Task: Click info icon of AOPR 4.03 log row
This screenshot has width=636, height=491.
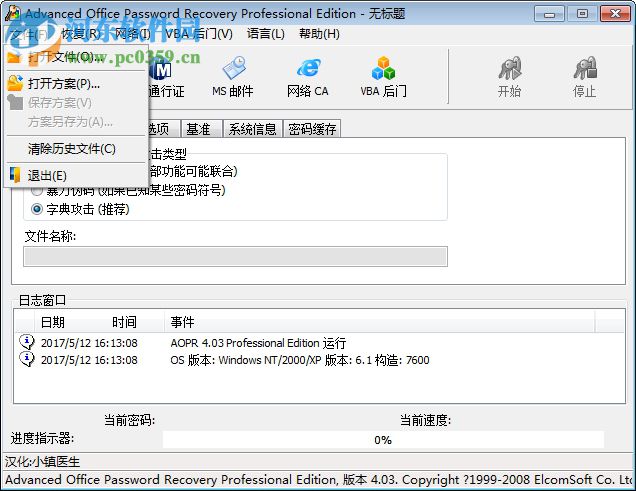Action: 27,342
